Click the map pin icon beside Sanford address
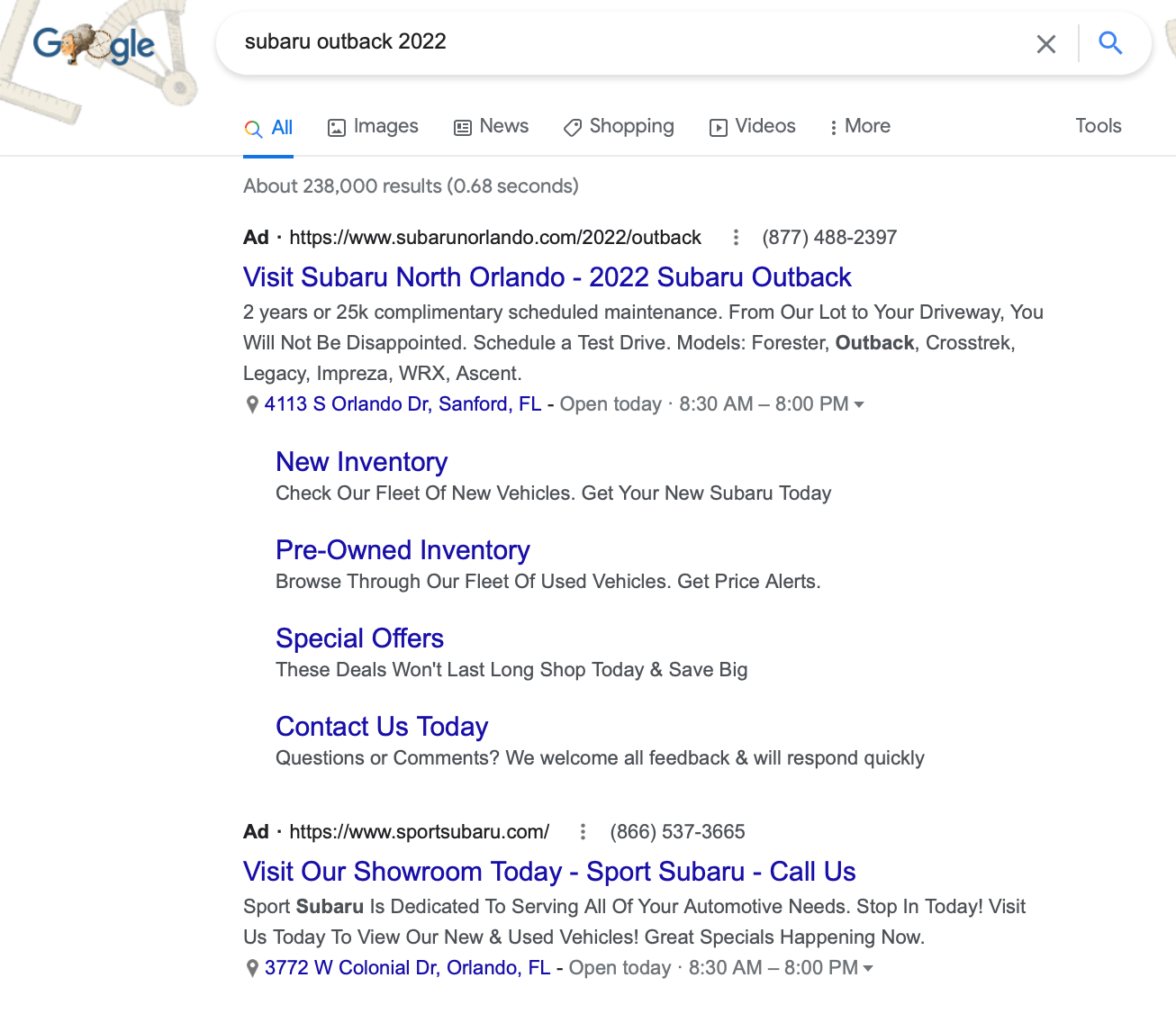 (x=252, y=405)
